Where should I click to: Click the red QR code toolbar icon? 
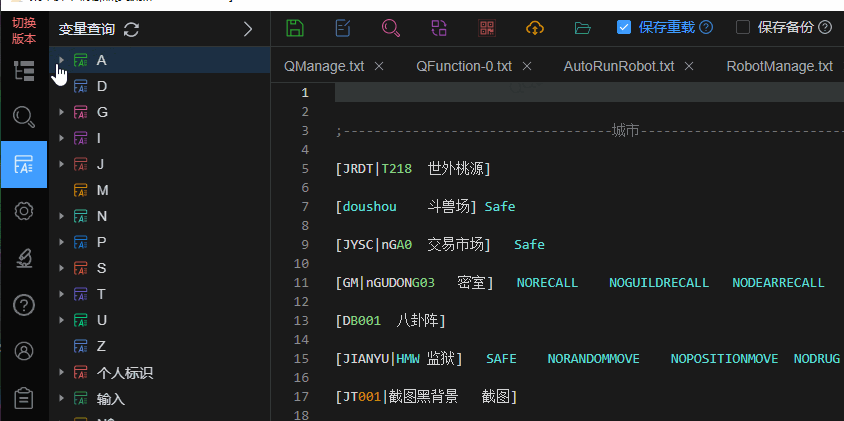[x=487, y=27]
